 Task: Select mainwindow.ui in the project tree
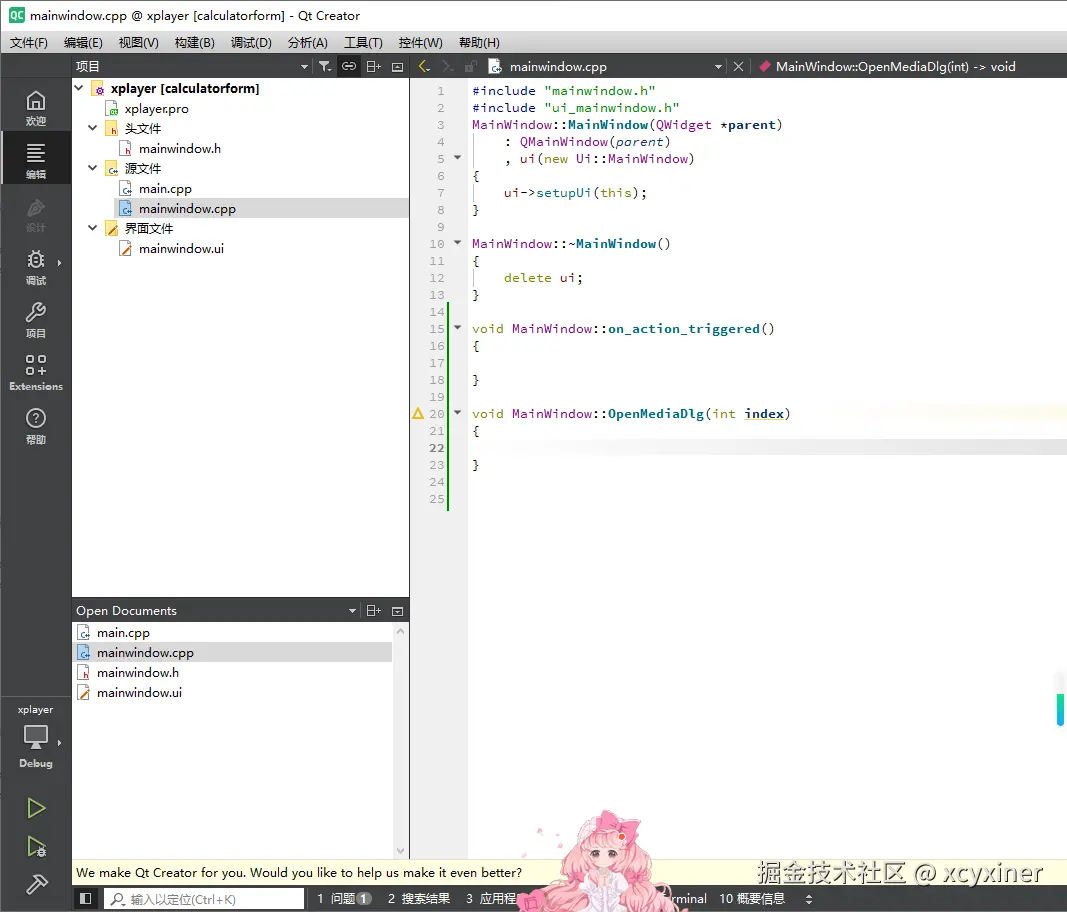181,249
